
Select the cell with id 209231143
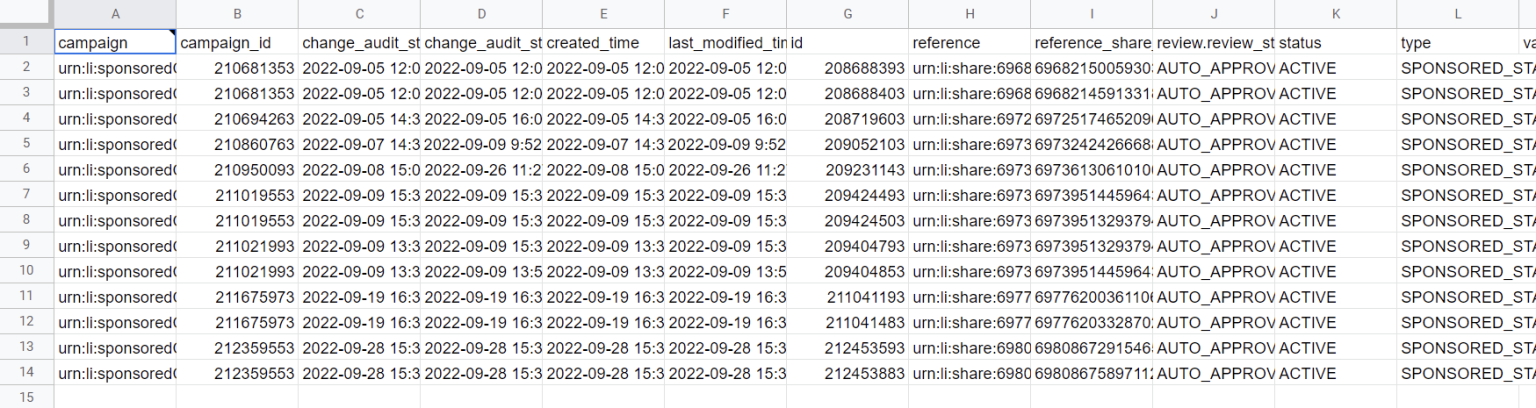click(864, 170)
